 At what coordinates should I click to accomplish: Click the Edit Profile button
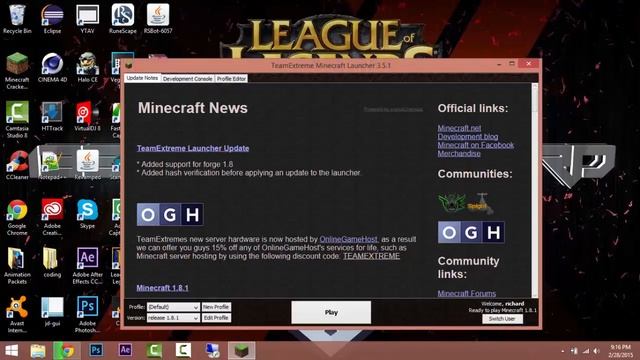tap(216, 318)
